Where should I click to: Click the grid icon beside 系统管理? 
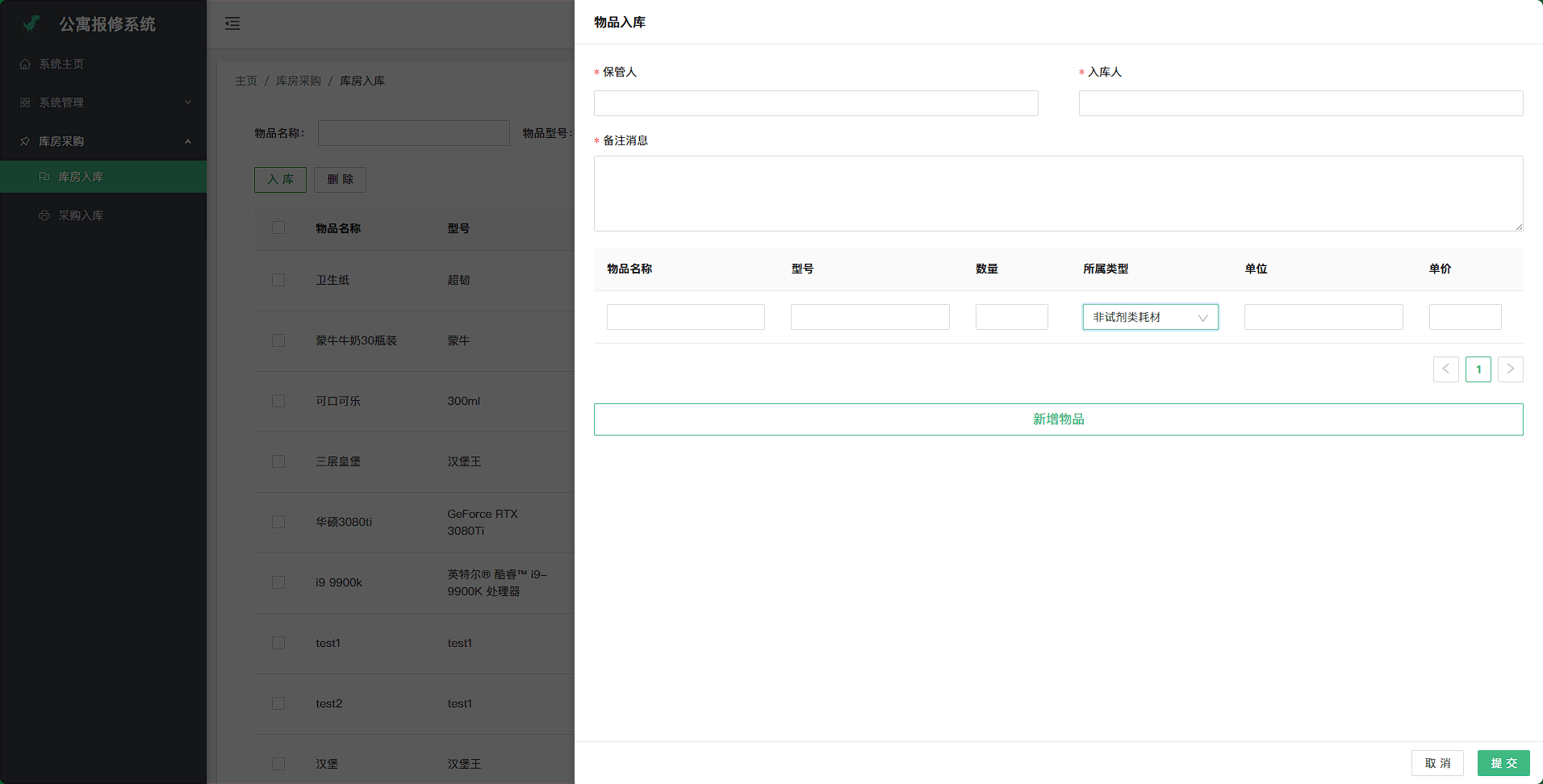click(x=25, y=102)
